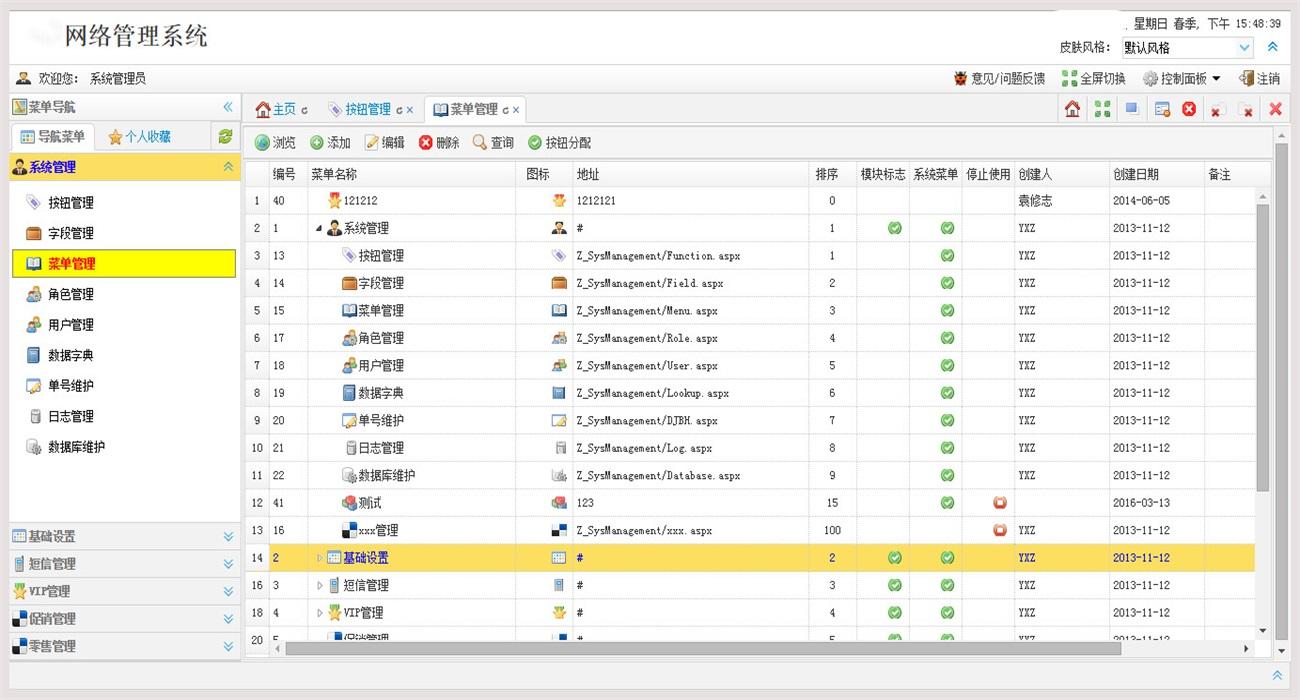Click the horizontal scrollbar under the grid

click(x=700, y=649)
